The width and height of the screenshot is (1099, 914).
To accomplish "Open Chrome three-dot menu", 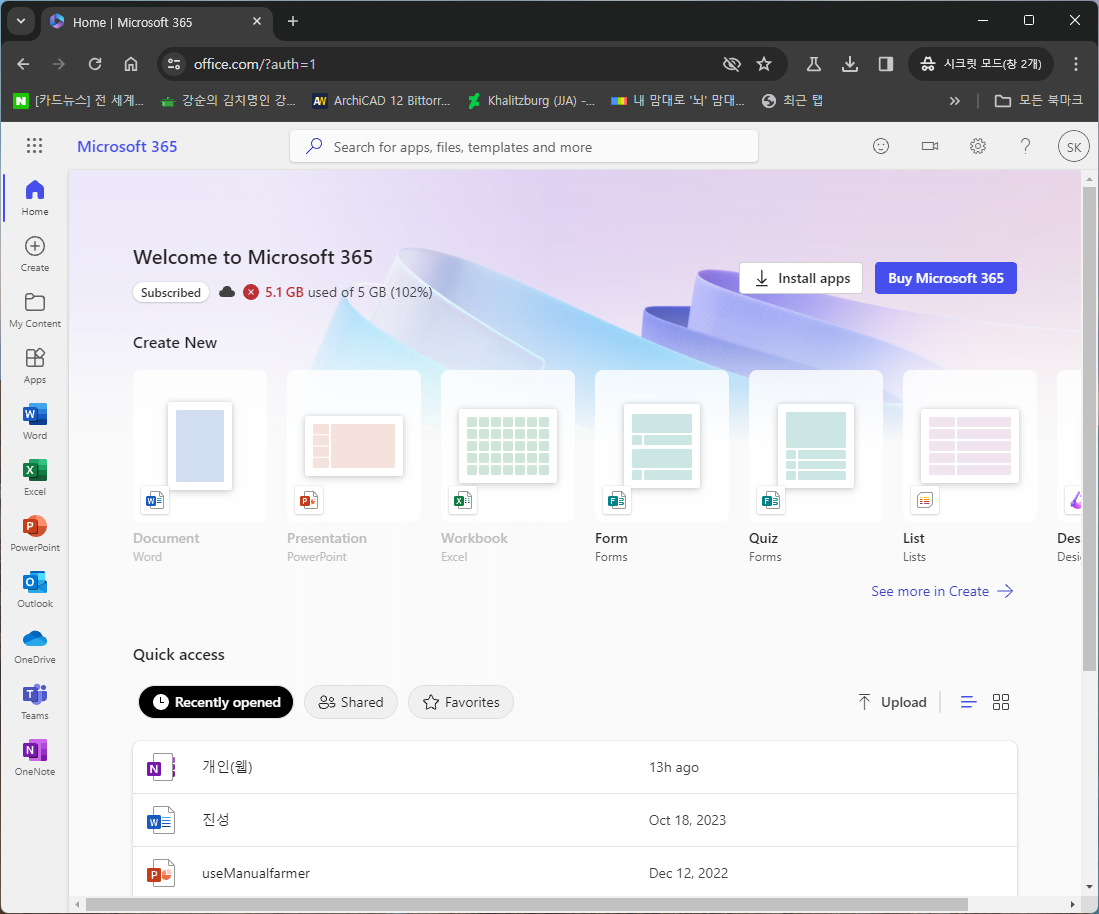I will [x=1075, y=64].
